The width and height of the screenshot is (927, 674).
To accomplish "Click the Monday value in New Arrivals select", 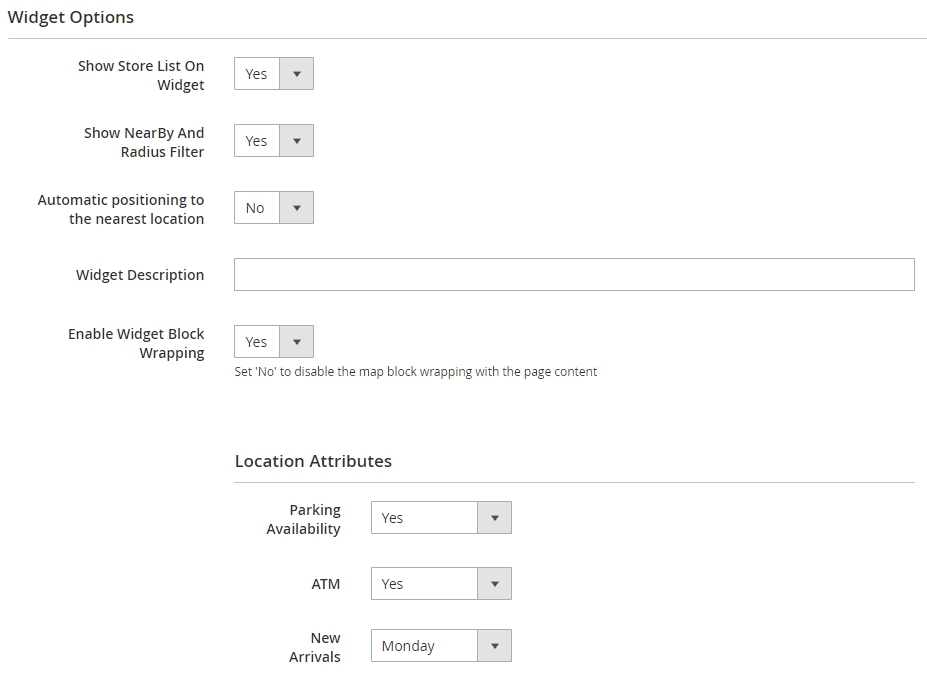I will (408, 646).
